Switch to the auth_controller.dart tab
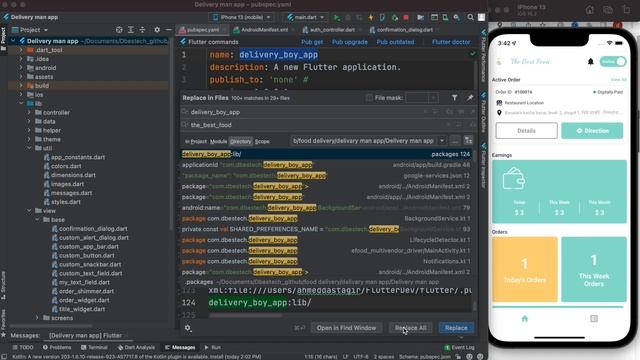Screen dimensions: 640x360 tap(332, 30)
